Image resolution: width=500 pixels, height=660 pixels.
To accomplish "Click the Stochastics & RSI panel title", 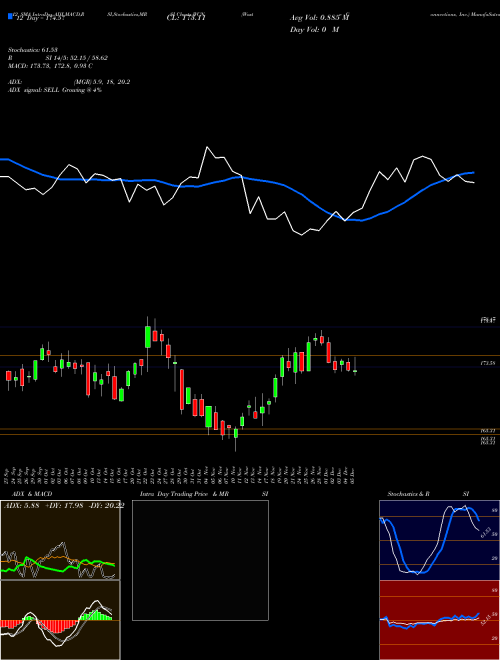I will [428, 494].
